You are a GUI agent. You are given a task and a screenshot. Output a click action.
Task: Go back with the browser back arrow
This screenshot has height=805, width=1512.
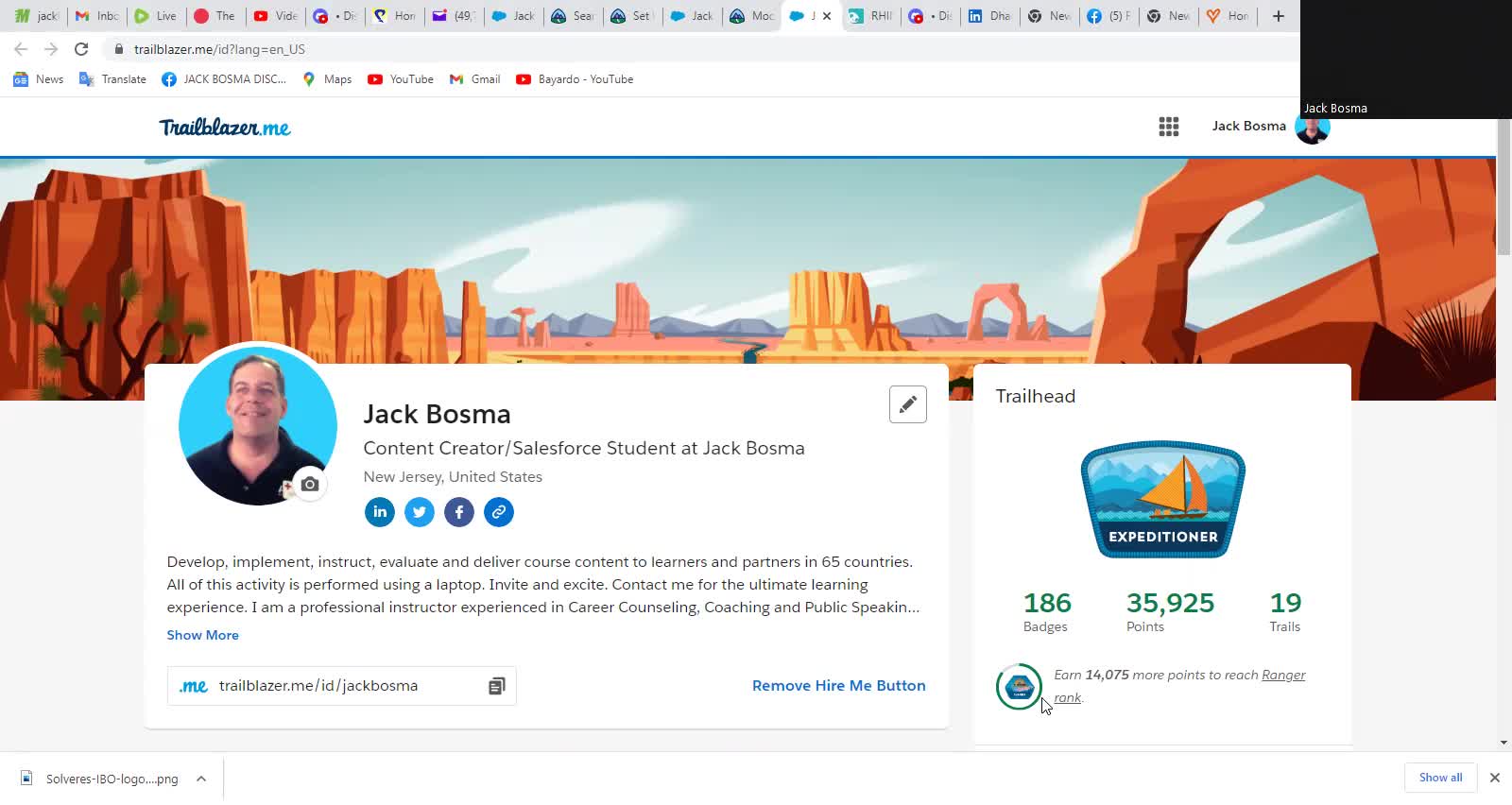(x=21, y=49)
